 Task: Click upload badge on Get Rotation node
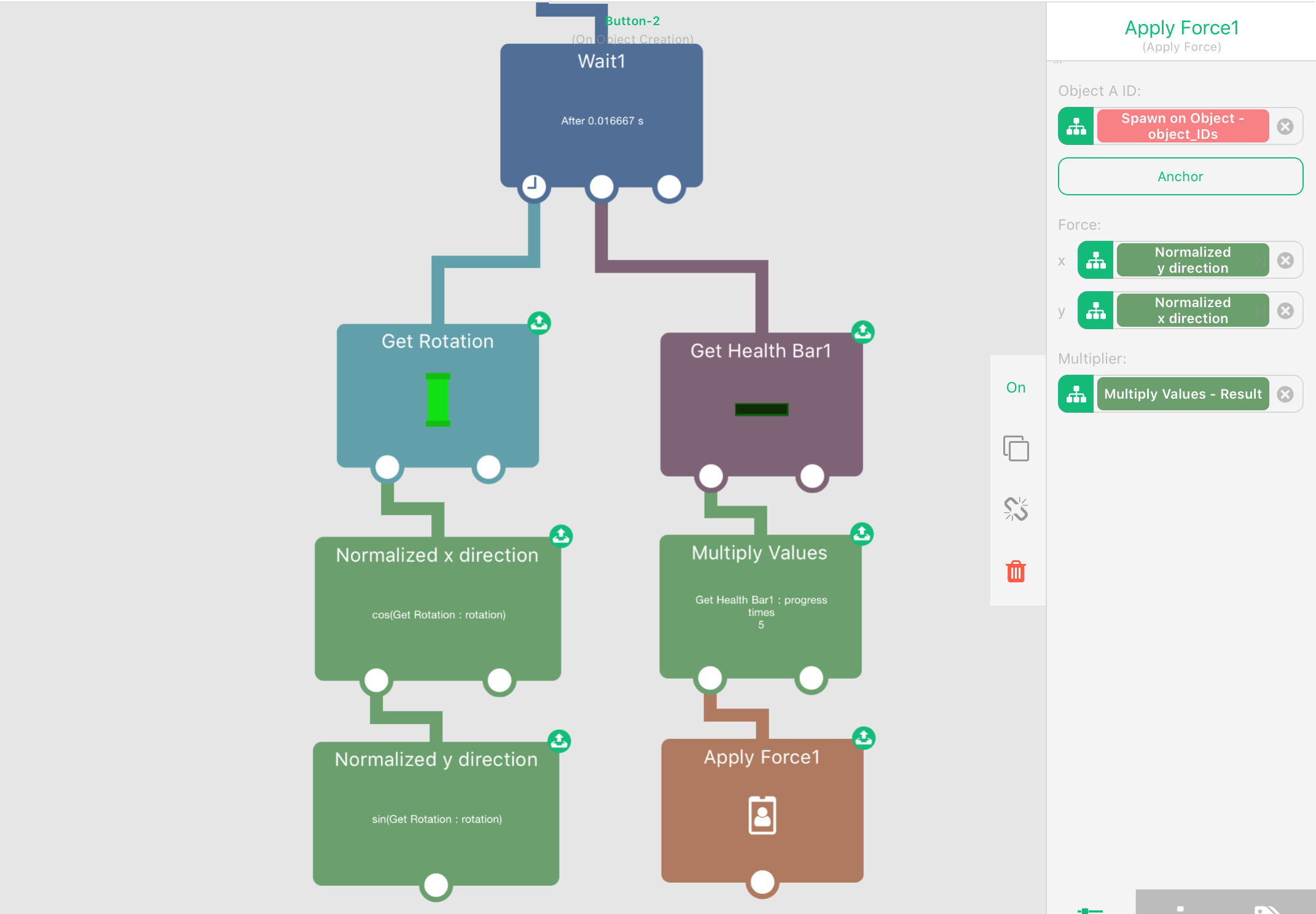539,322
